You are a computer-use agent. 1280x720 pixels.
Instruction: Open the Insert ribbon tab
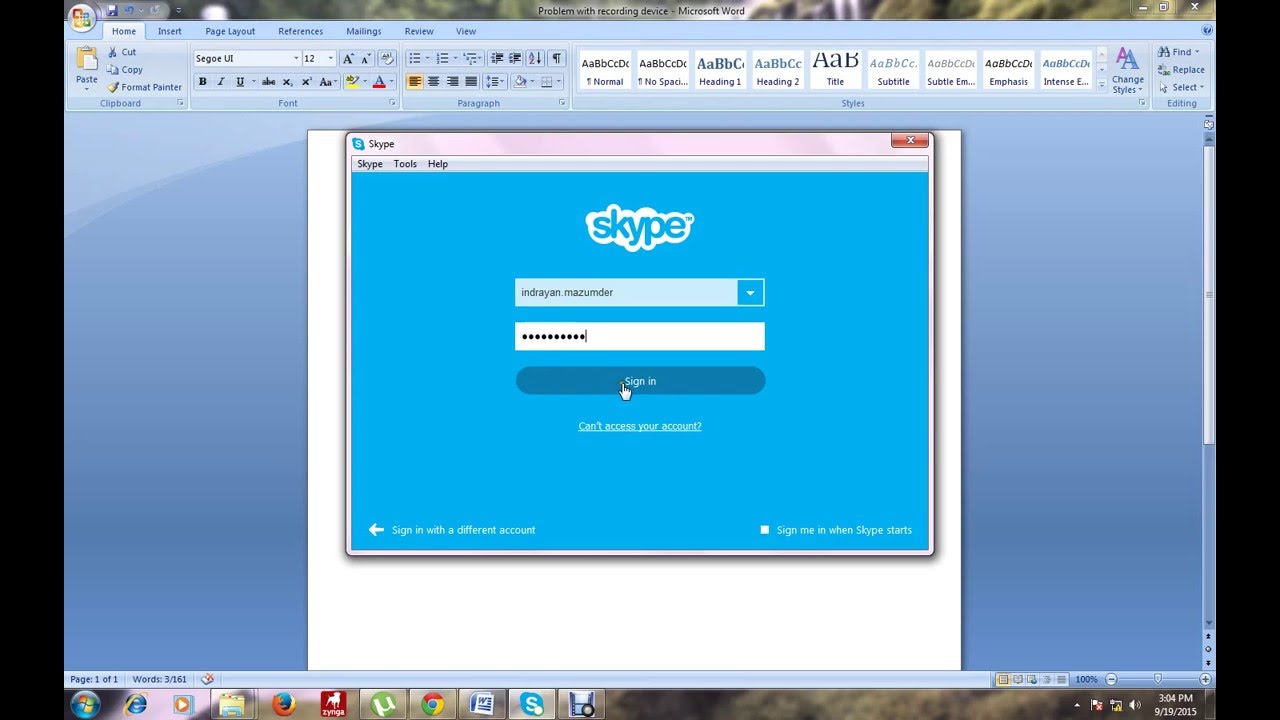(x=170, y=31)
